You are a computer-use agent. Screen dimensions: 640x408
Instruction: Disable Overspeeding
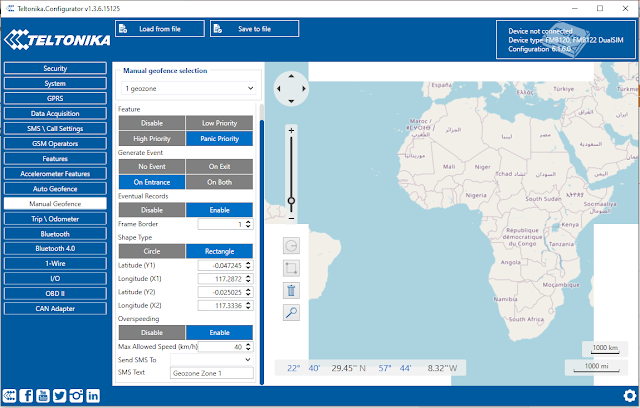click(x=152, y=333)
